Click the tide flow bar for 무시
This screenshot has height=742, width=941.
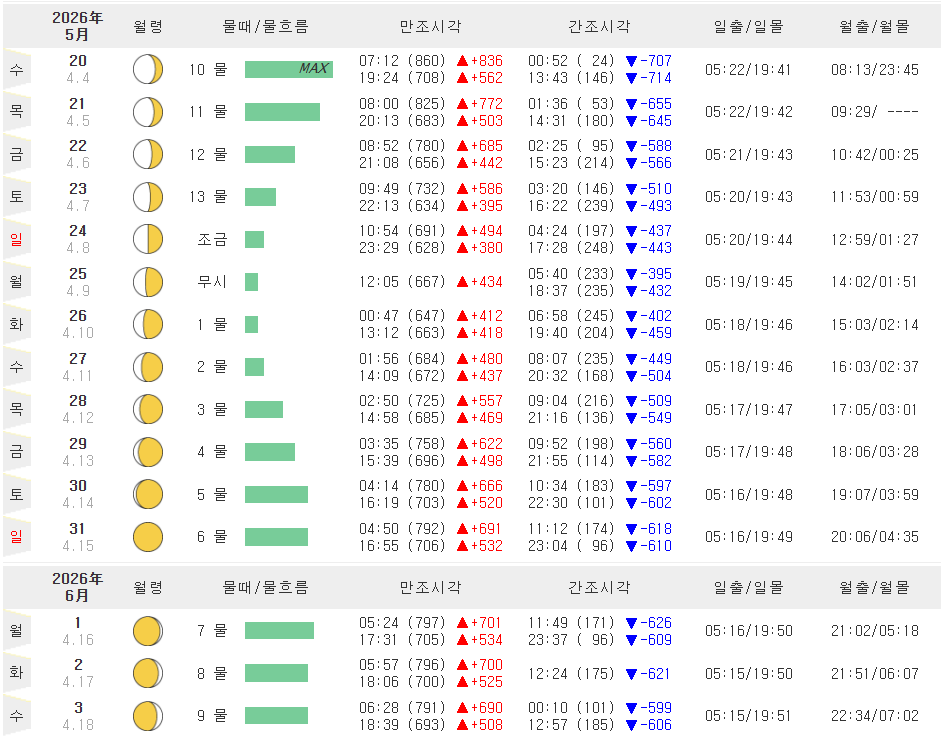(x=251, y=282)
